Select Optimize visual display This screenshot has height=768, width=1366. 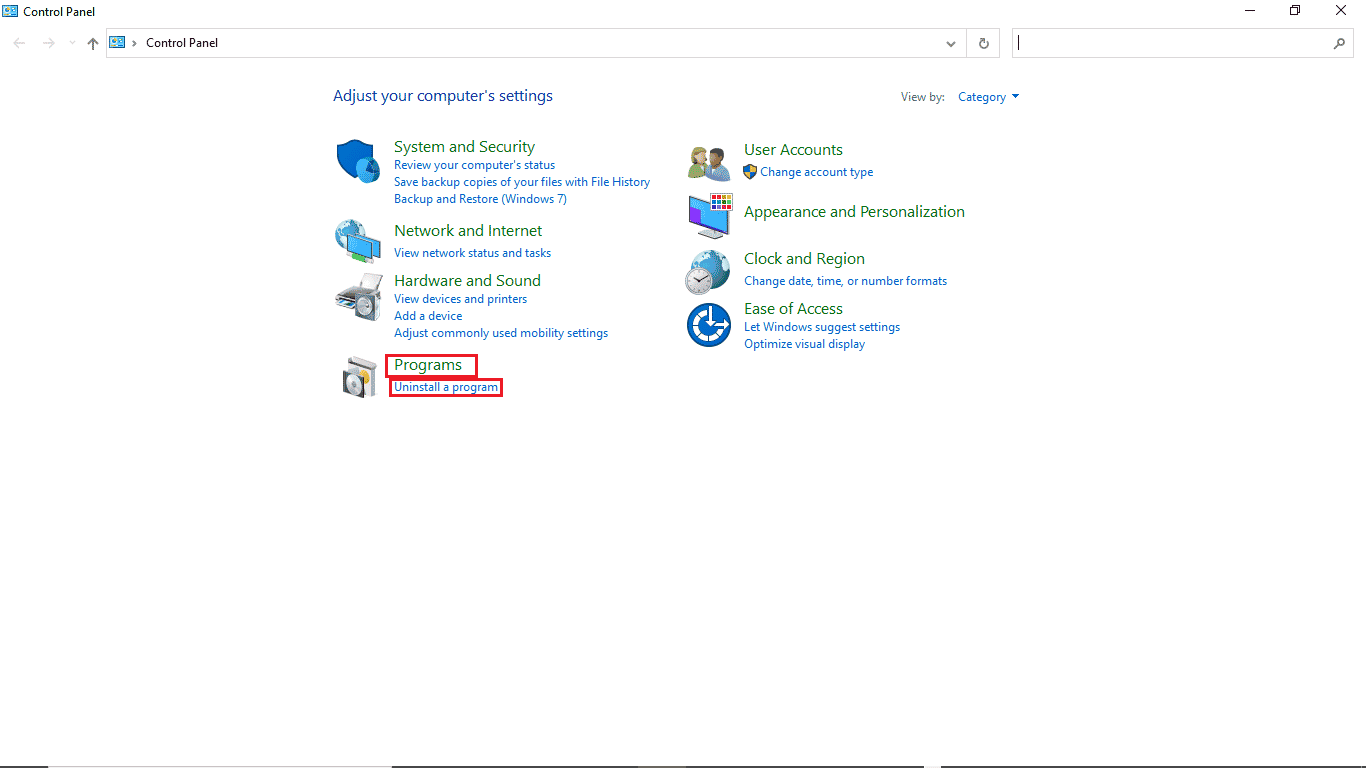(x=804, y=344)
